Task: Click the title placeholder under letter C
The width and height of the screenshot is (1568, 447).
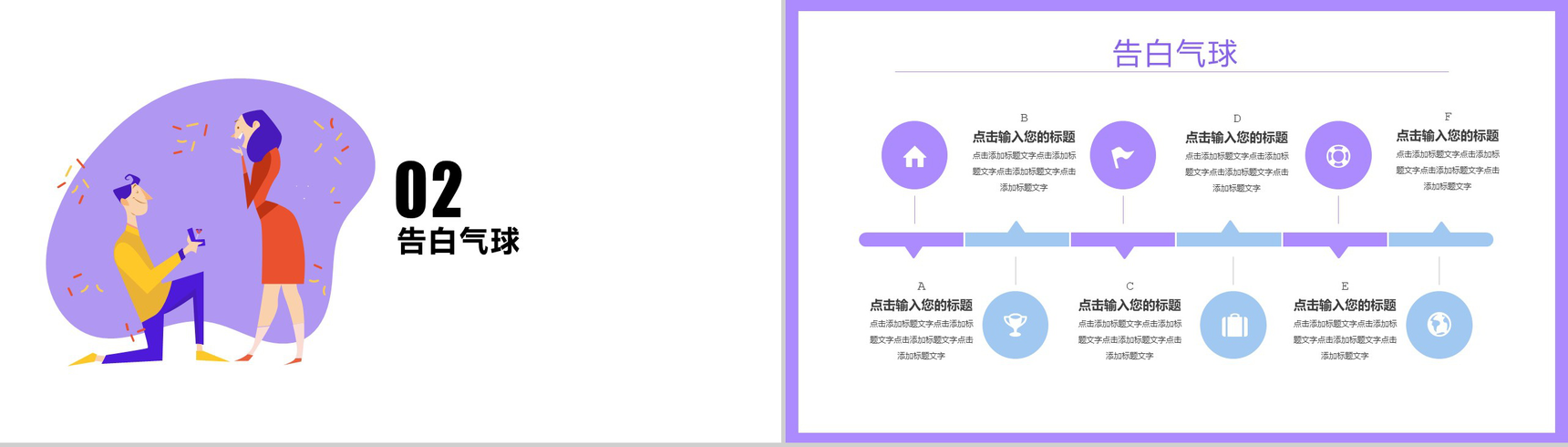Action: (x=1130, y=306)
